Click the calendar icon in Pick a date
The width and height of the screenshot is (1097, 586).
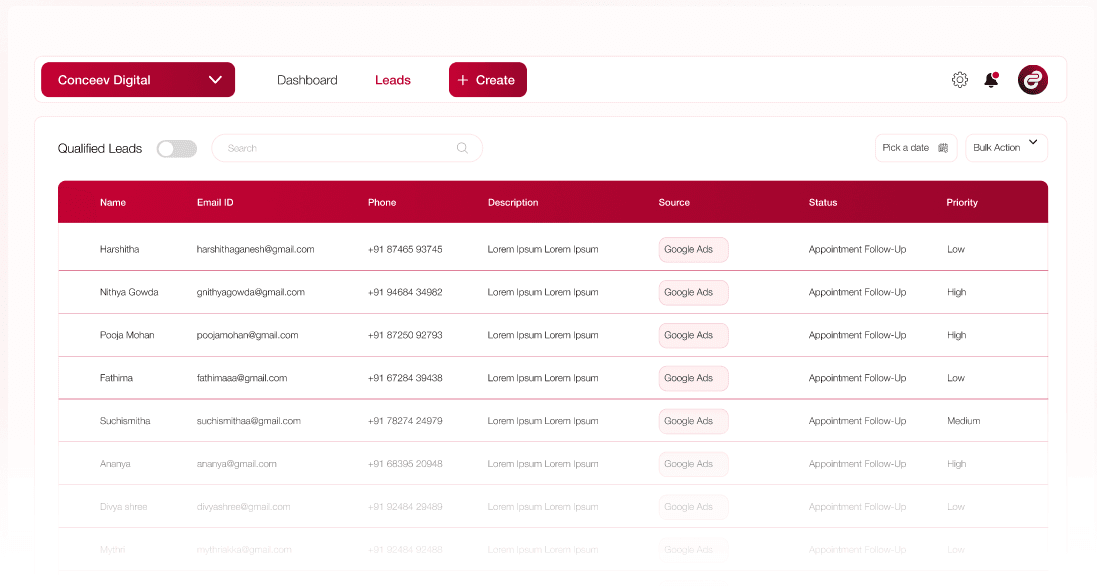943,148
